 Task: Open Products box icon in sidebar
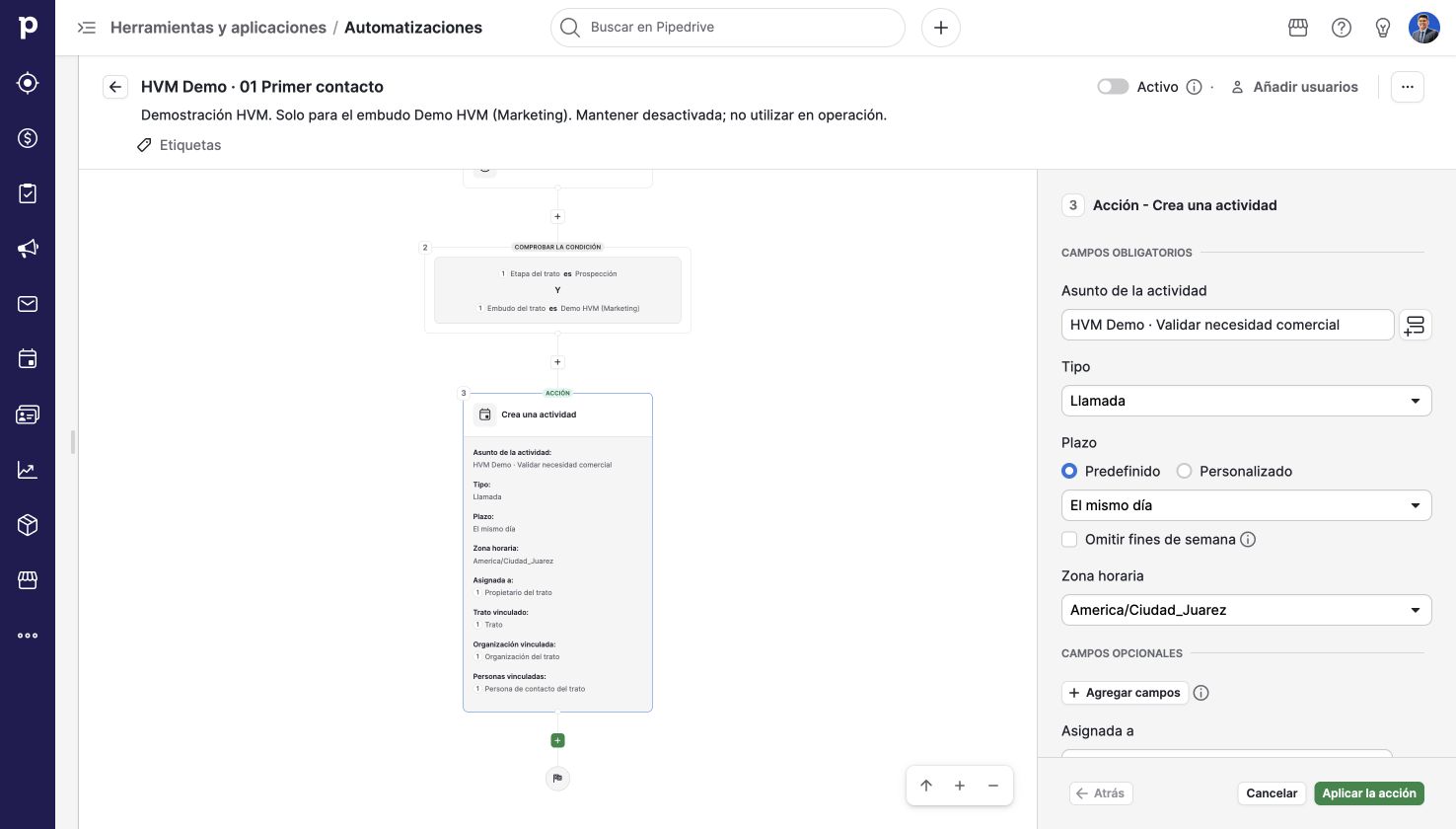28,525
